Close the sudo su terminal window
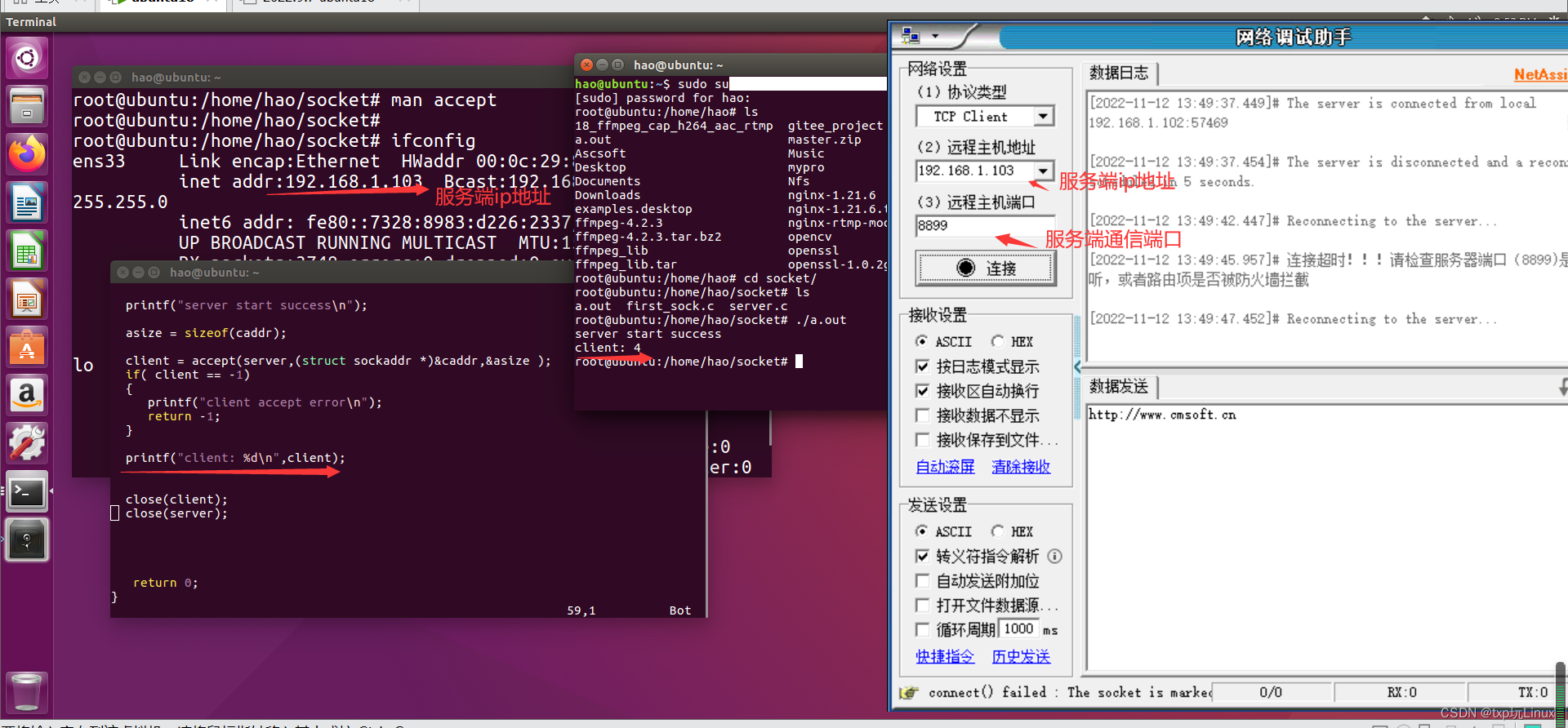The width and height of the screenshot is (1568, 728). coord(586,64)
